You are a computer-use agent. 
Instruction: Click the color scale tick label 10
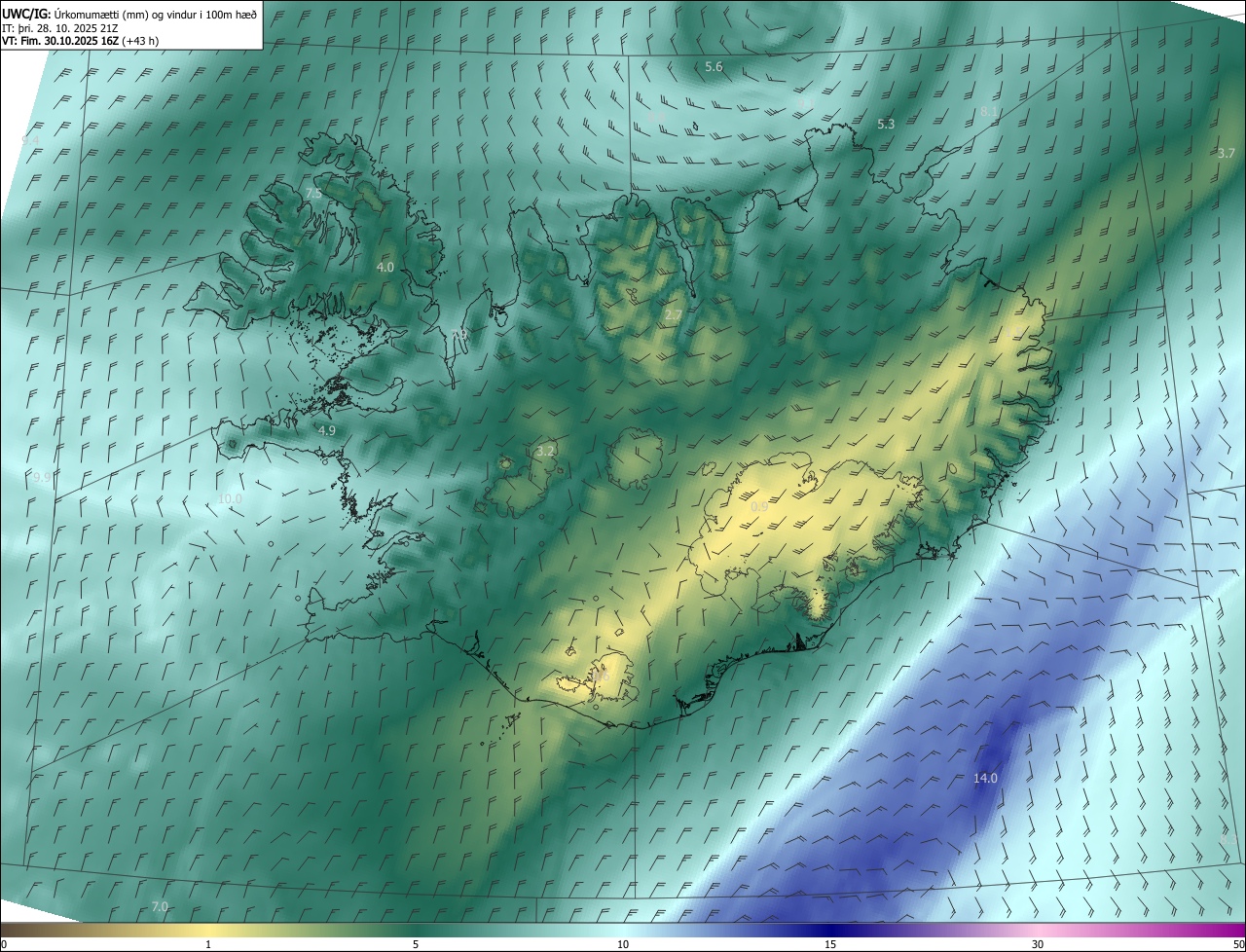click(623, 944)
